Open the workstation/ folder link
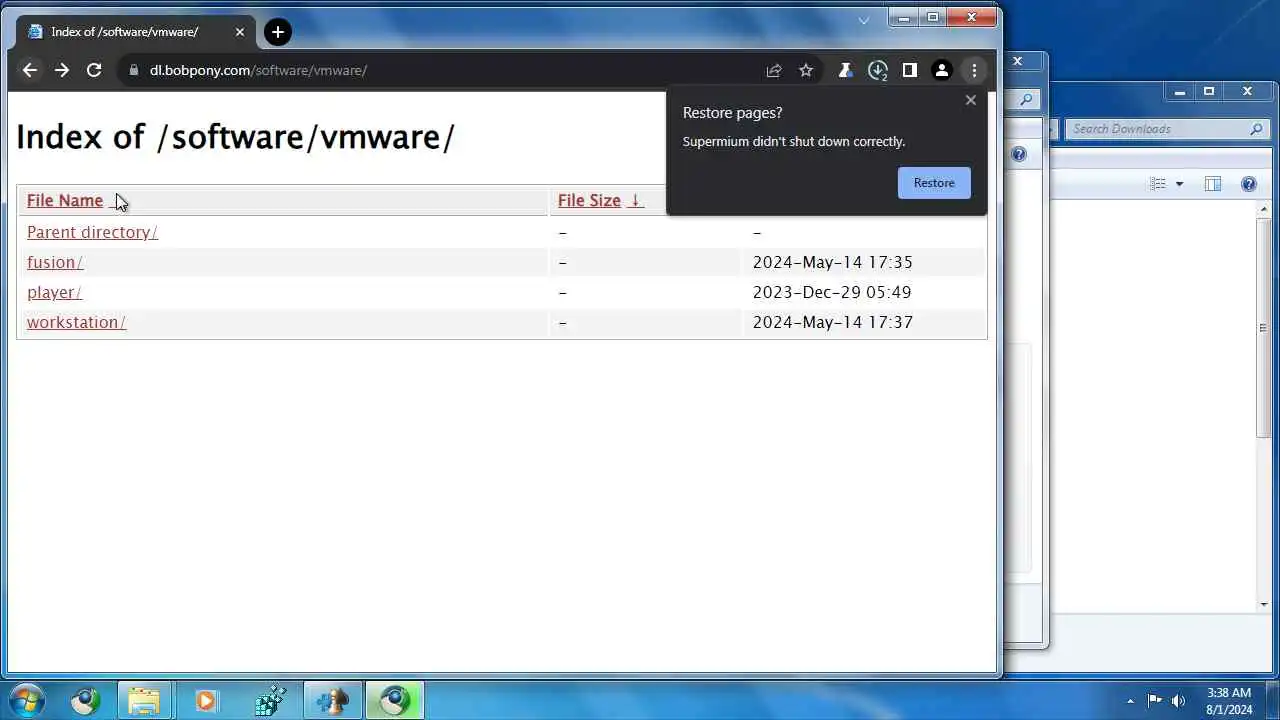This screenshot has height=720, width=1280. (x=76, y=322)
